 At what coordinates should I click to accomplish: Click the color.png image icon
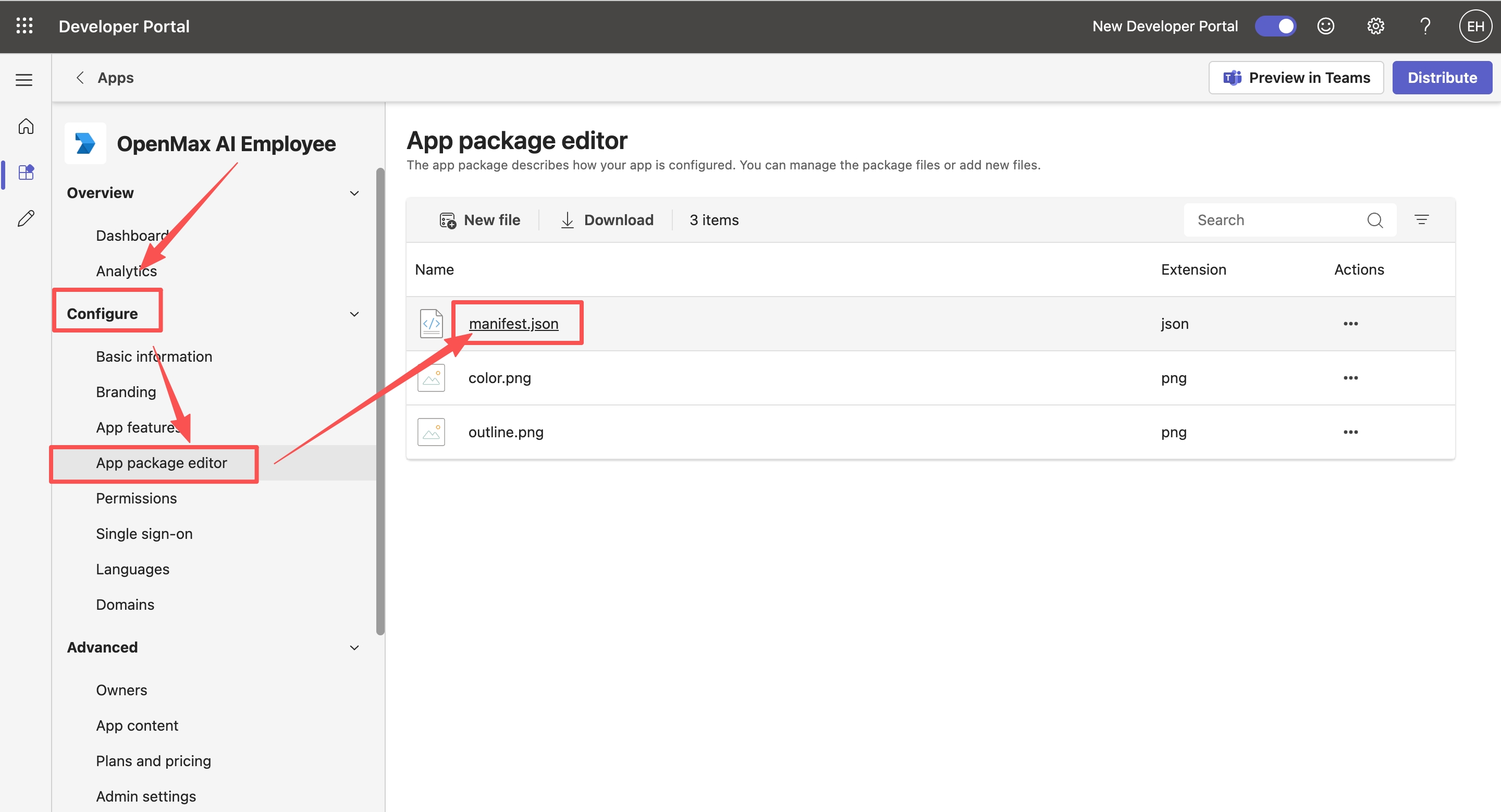click(x=431, y=377)
